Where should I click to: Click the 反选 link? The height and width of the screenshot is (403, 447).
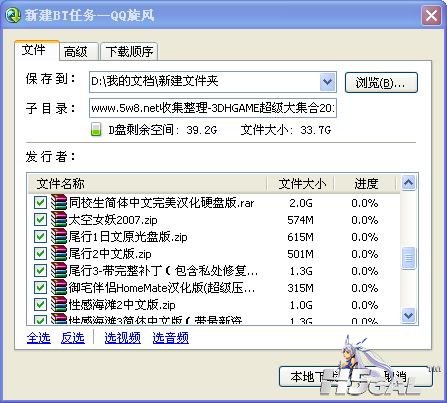73,338
